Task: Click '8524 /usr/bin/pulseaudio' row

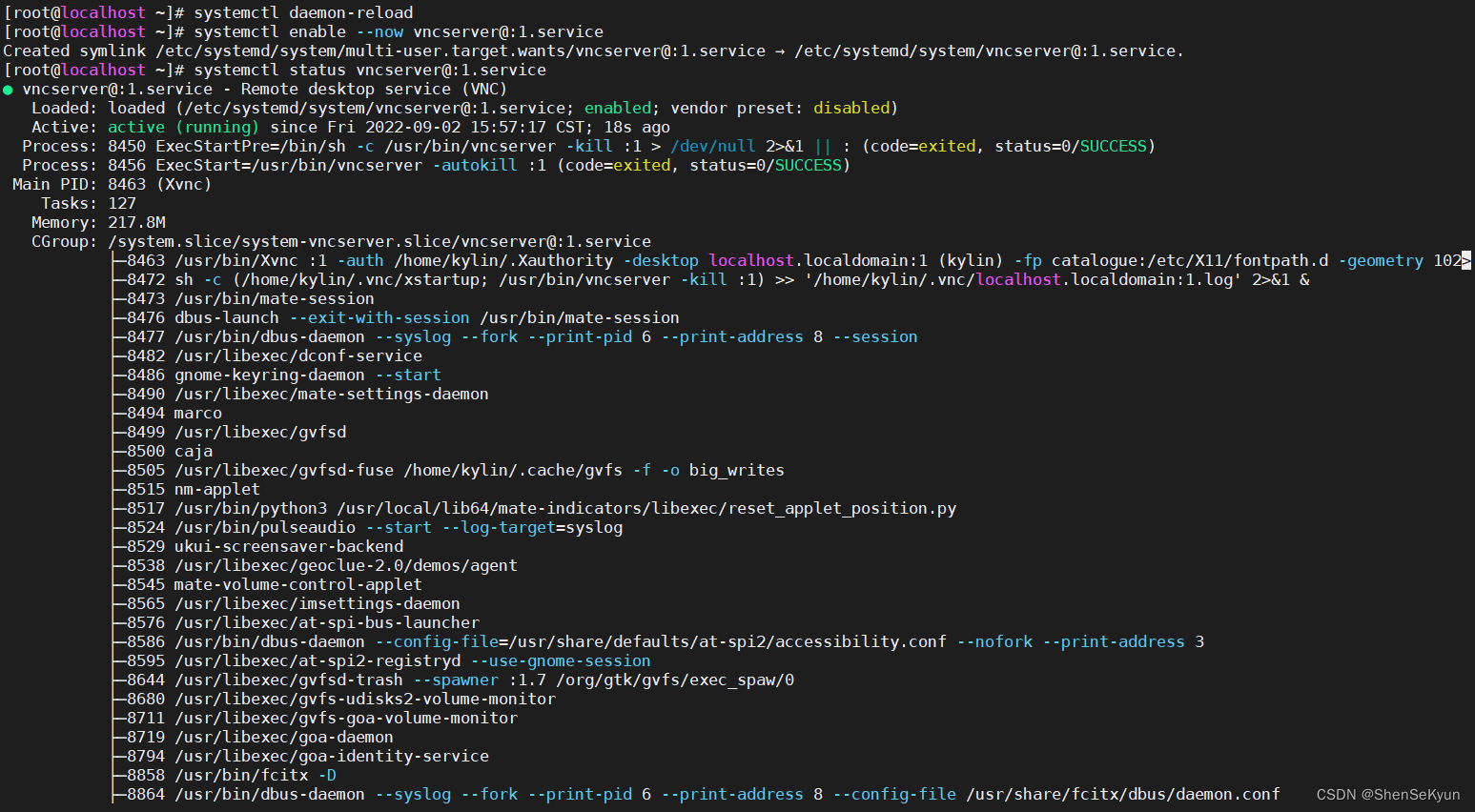Action: 367,527
